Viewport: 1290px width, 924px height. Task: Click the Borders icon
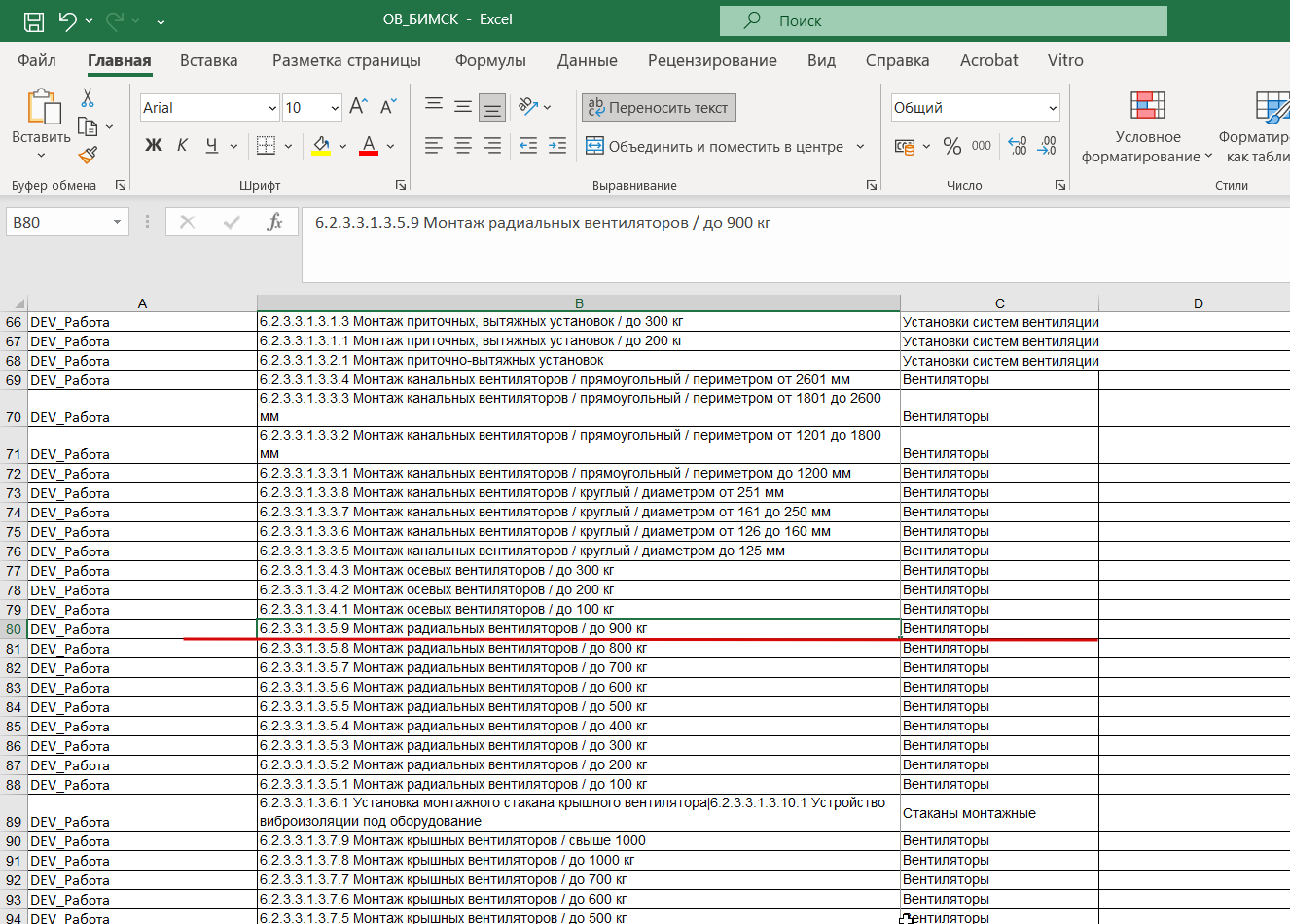(266, 146)
